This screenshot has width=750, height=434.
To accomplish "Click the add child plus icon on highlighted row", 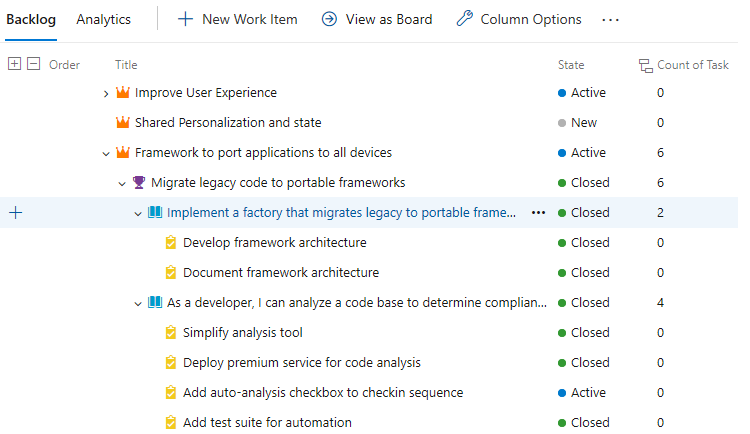I will tap(16, 212).
